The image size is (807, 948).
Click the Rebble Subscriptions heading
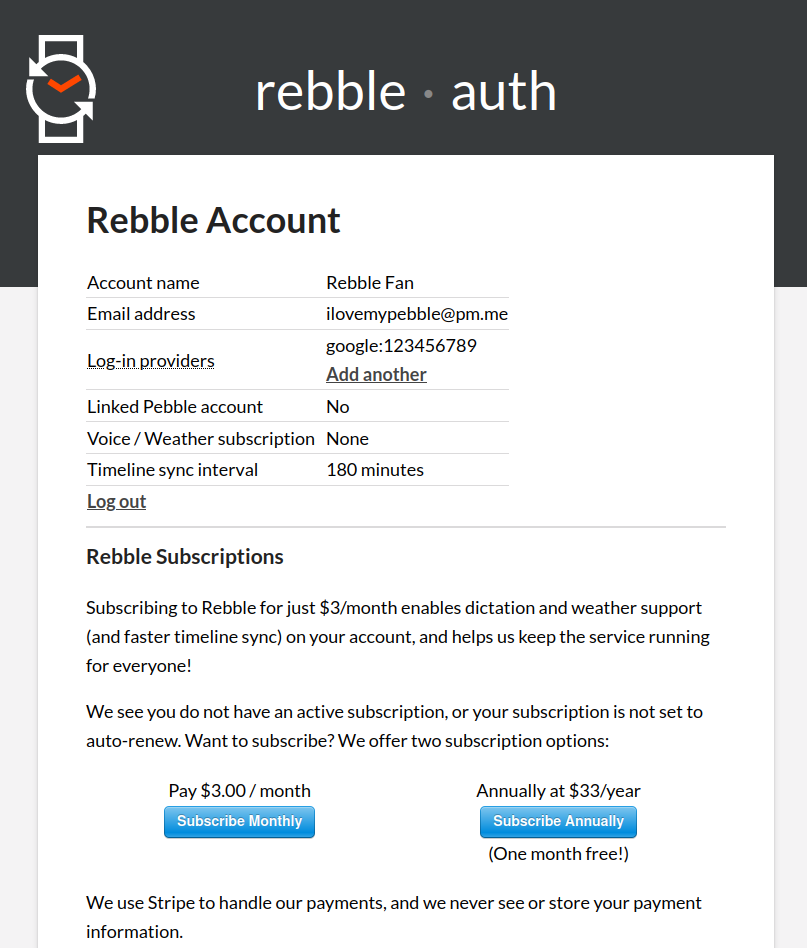(185, 557)
